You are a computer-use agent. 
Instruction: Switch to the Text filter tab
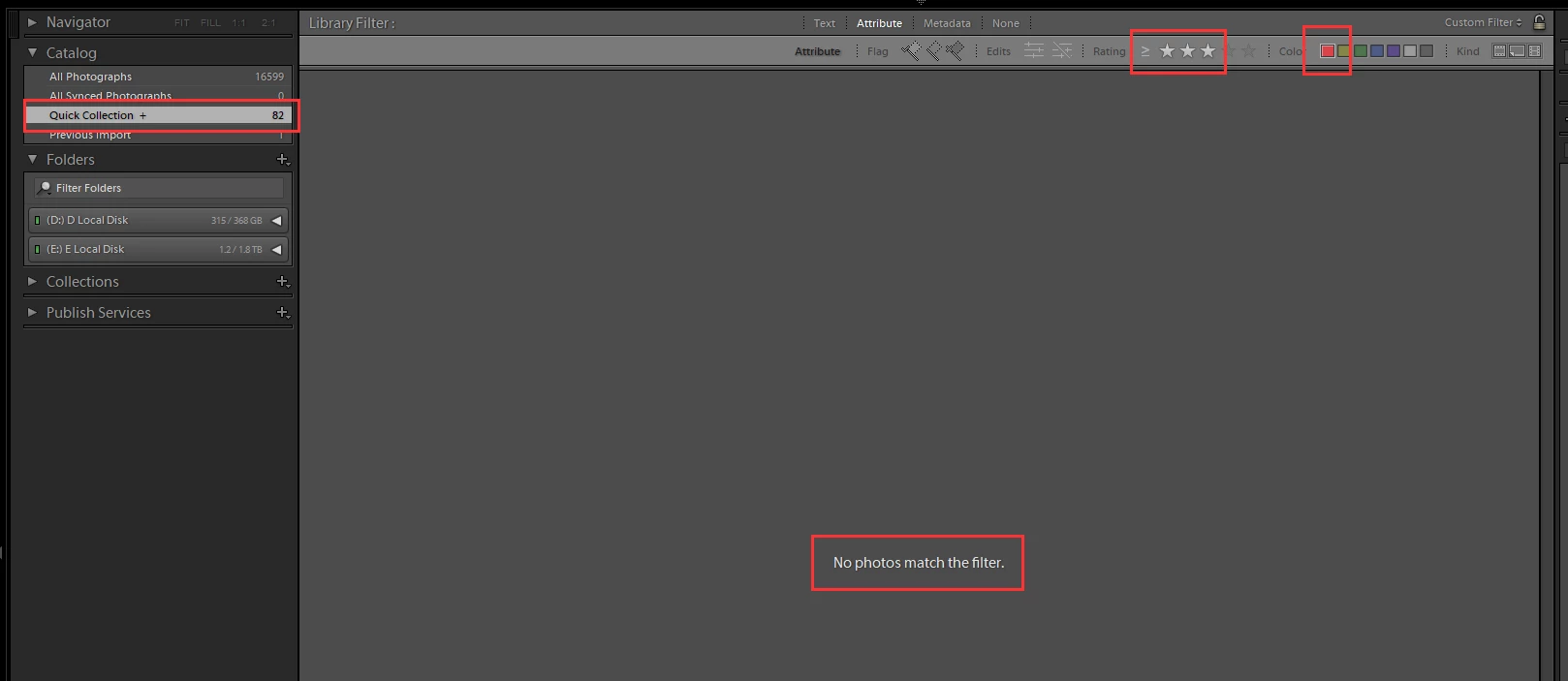(x=825, y=23)
